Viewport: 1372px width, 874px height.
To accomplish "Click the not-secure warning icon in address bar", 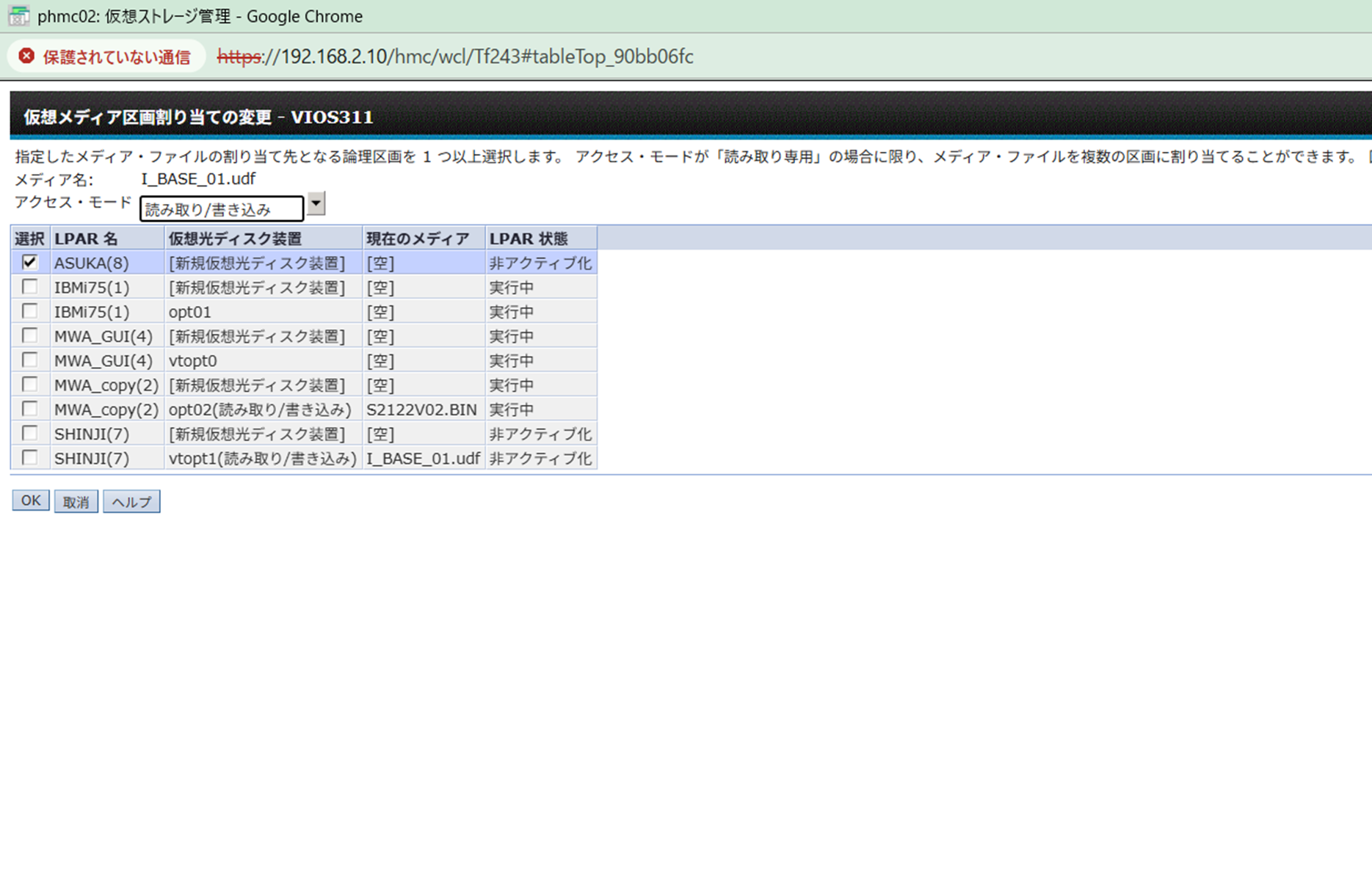I will coord(26,57).
